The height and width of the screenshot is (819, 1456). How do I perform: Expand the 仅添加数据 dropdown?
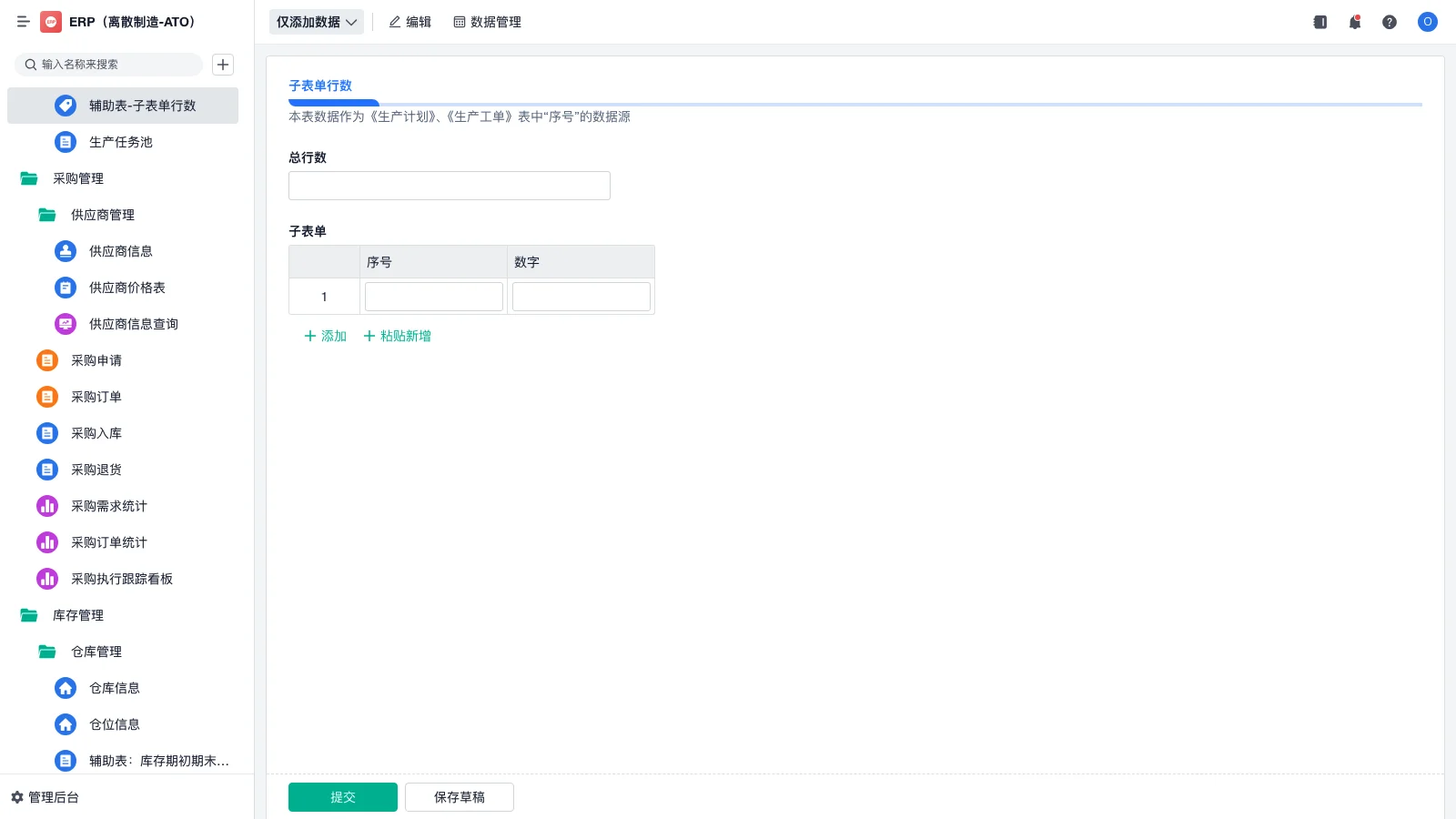pyautogui.click(x=316, y=22)
